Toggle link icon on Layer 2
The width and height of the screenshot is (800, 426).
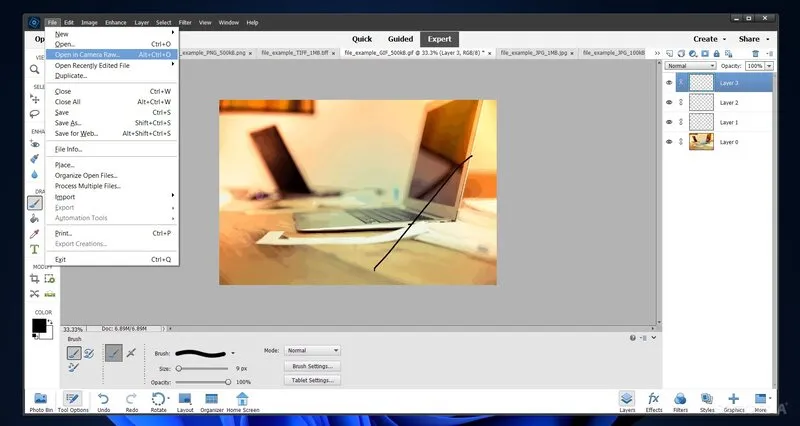tap(681, 103)
